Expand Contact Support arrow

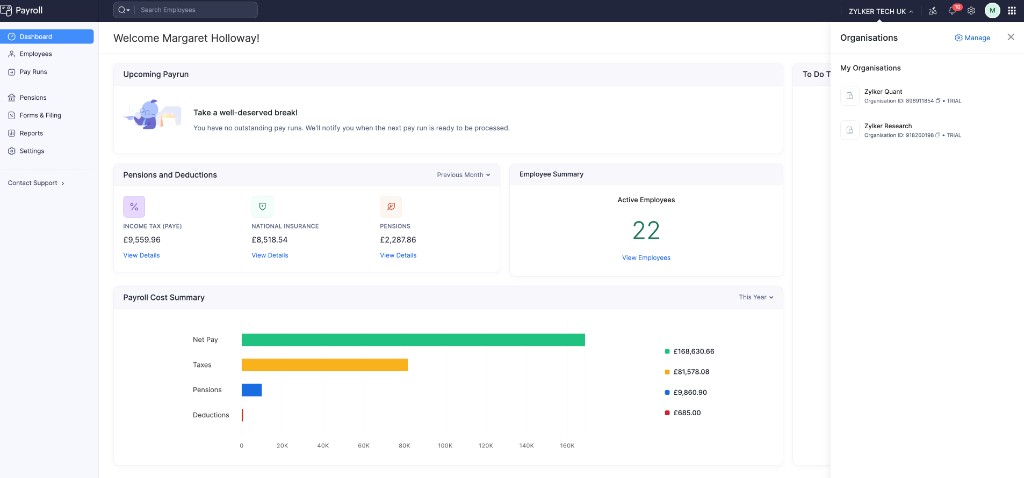[63, 183]
